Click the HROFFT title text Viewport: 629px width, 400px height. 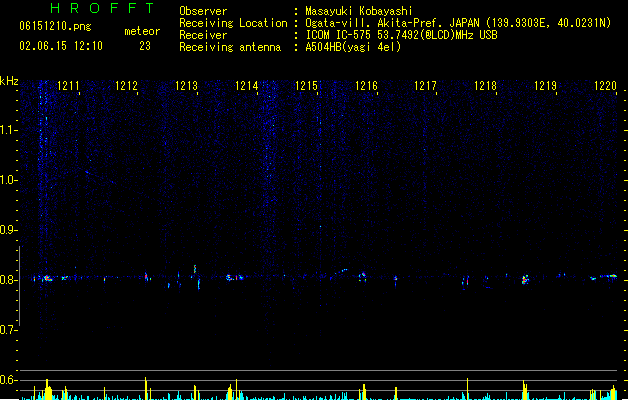pyautogui.click(x=103, y=8)
